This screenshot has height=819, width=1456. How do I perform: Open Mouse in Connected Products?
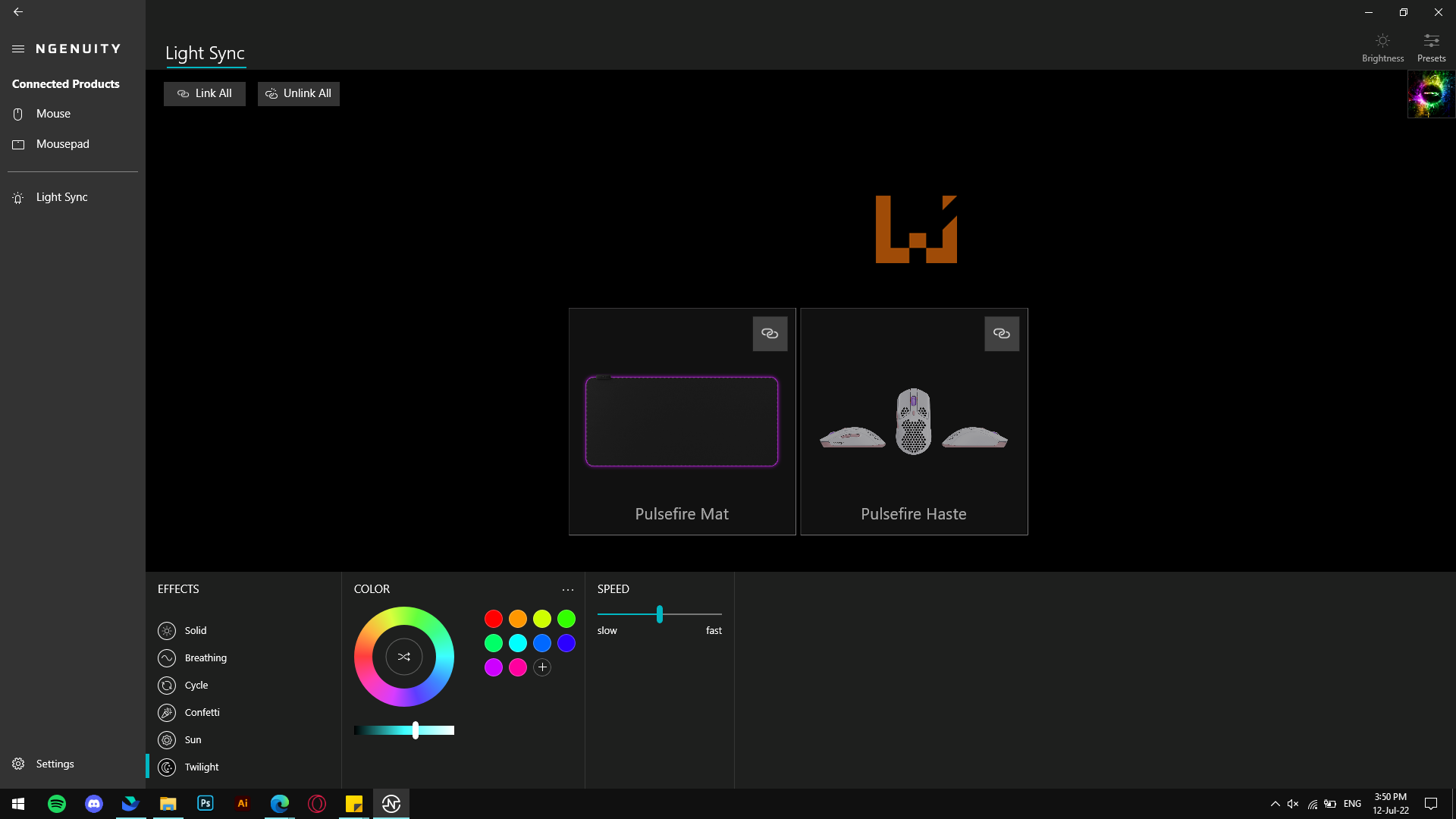(x=53, y=114)
